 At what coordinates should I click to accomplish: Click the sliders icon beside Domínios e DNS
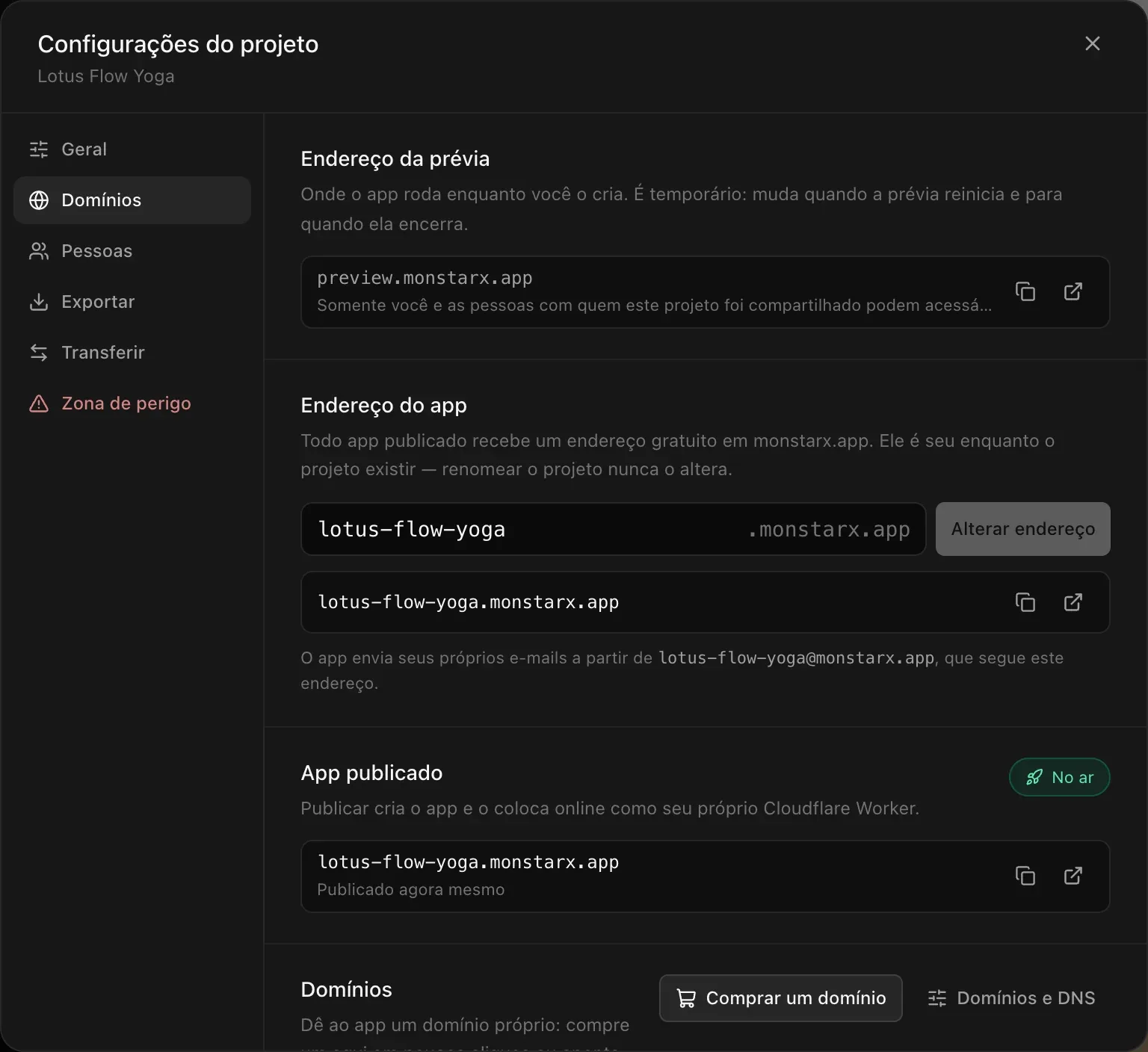pos(937,998)
